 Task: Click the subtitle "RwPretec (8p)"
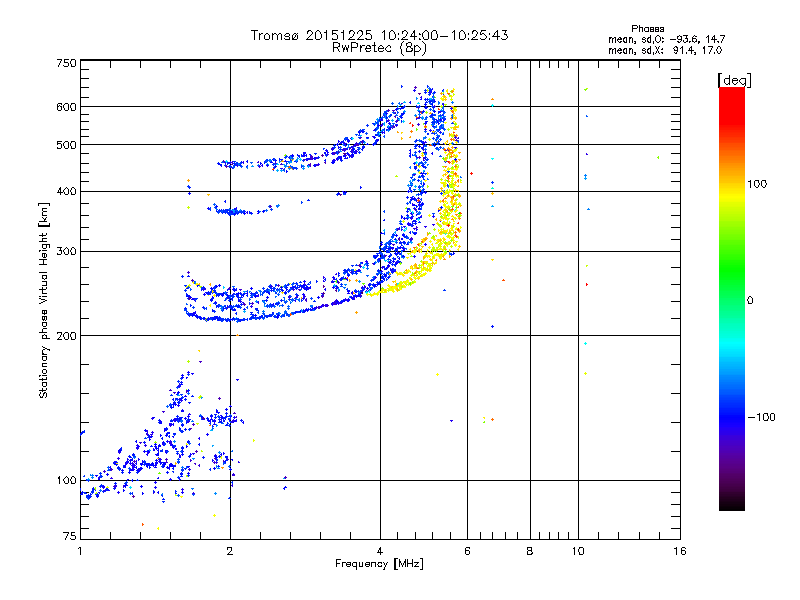point(379,48)
